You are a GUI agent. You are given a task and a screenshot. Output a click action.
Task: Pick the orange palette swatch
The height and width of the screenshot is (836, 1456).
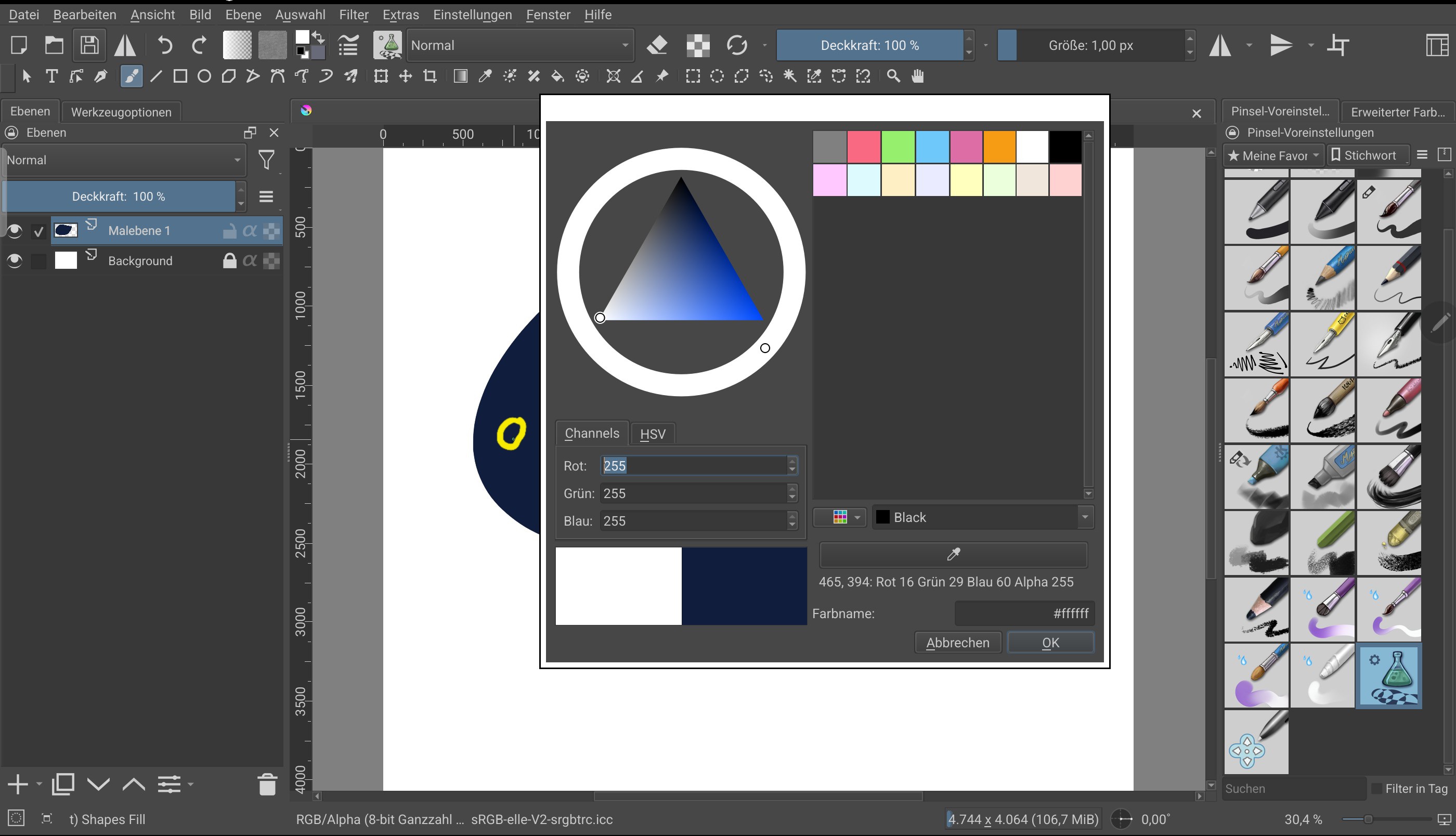click(x=999, y=147)
